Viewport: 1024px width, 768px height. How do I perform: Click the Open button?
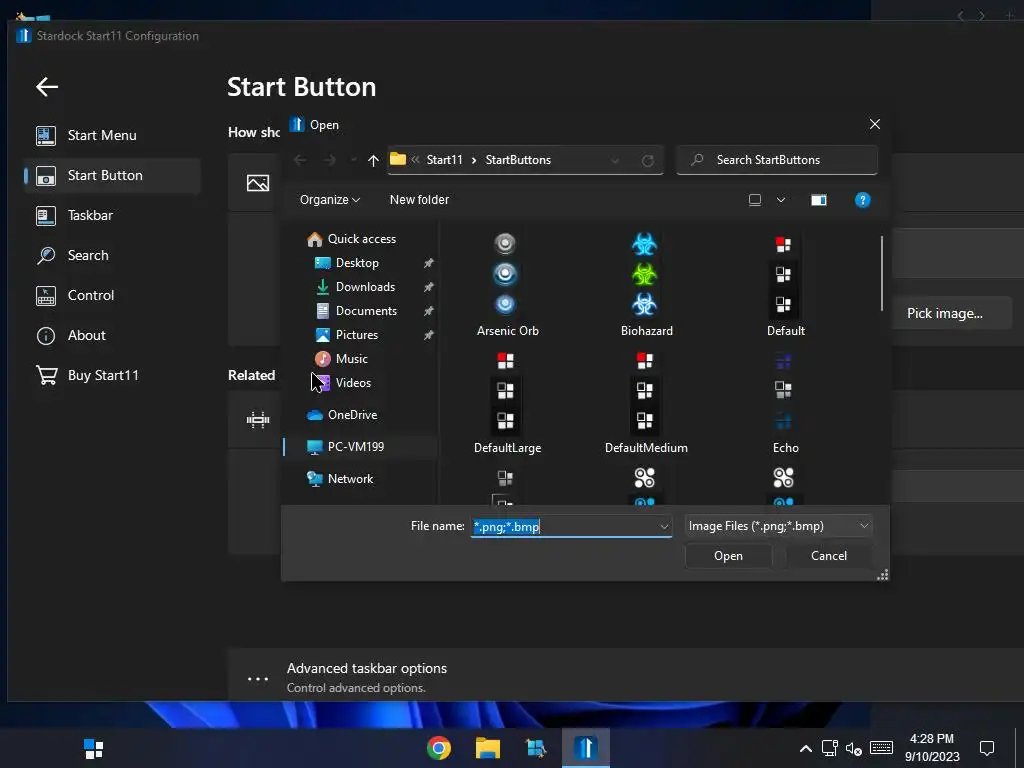pyautogui.click(x=728, y=556)
